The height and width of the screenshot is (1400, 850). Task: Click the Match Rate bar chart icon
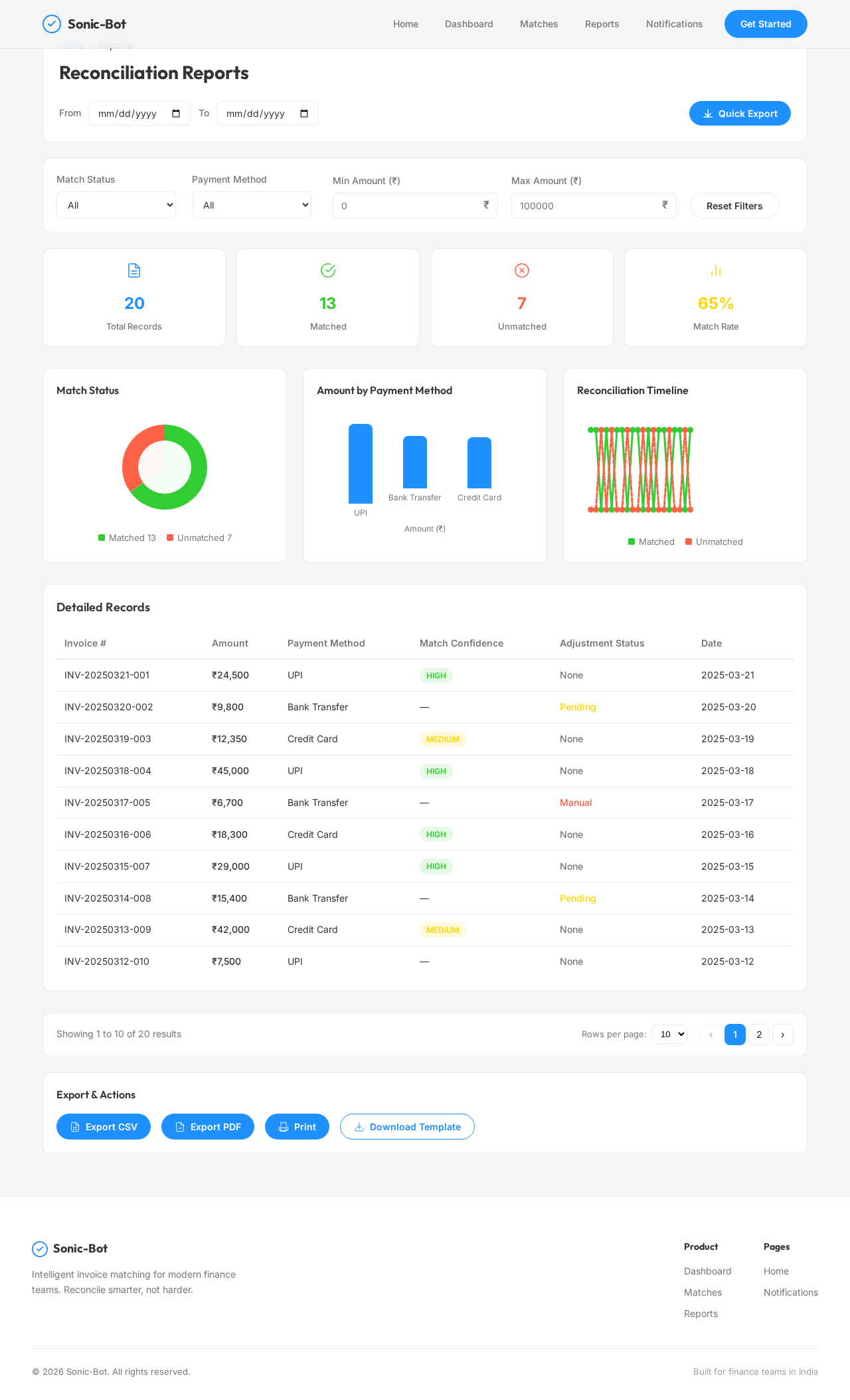[x=716, y=270]
